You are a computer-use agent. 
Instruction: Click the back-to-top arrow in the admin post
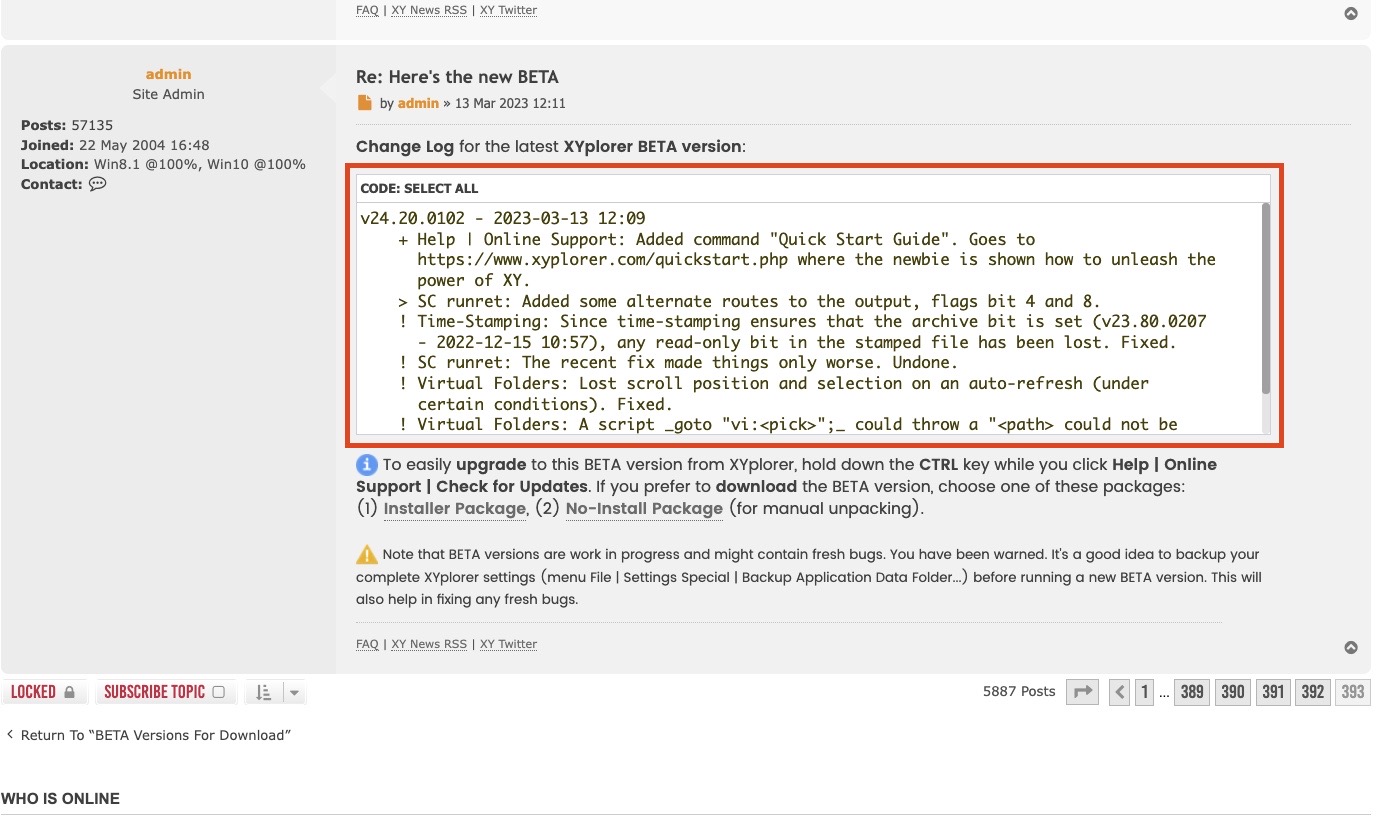1351,648
